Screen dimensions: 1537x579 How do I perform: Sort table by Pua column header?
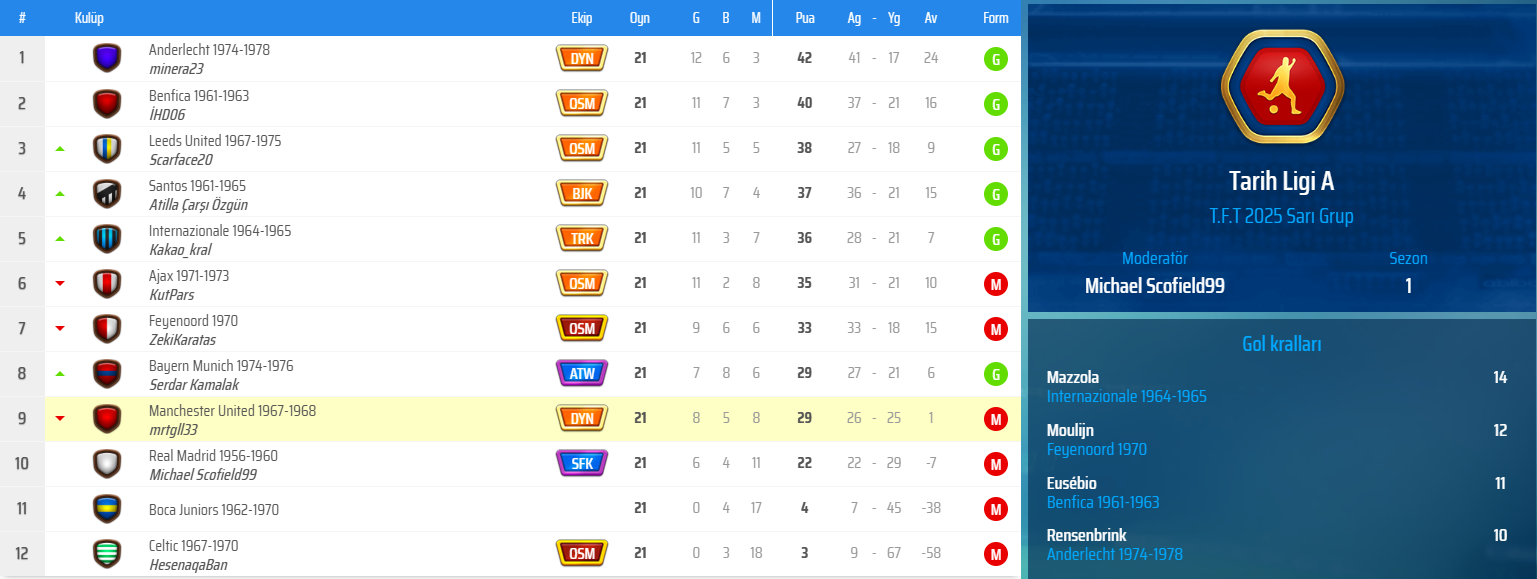coord(805,18)
